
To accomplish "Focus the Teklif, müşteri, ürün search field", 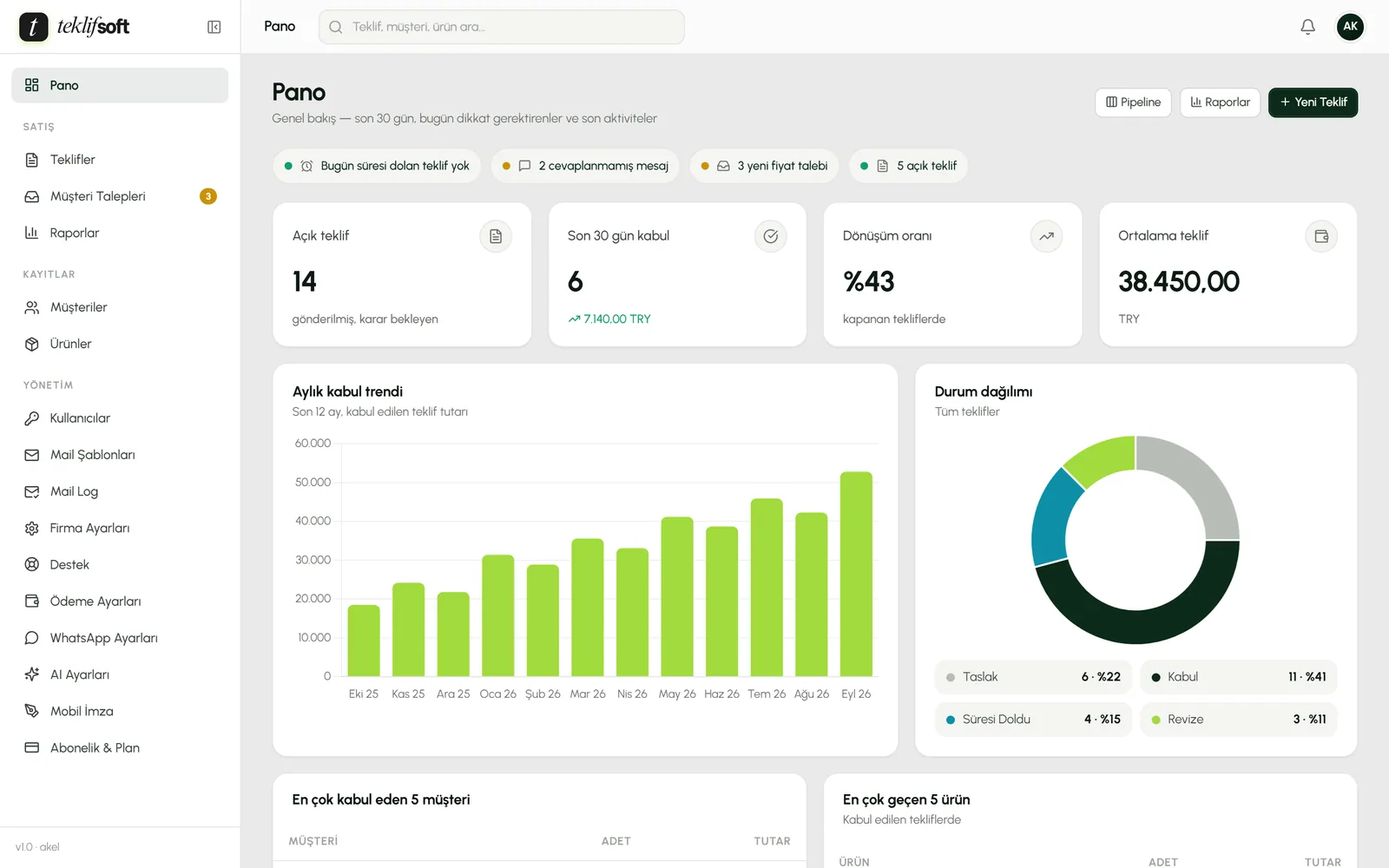I will 502,27.
